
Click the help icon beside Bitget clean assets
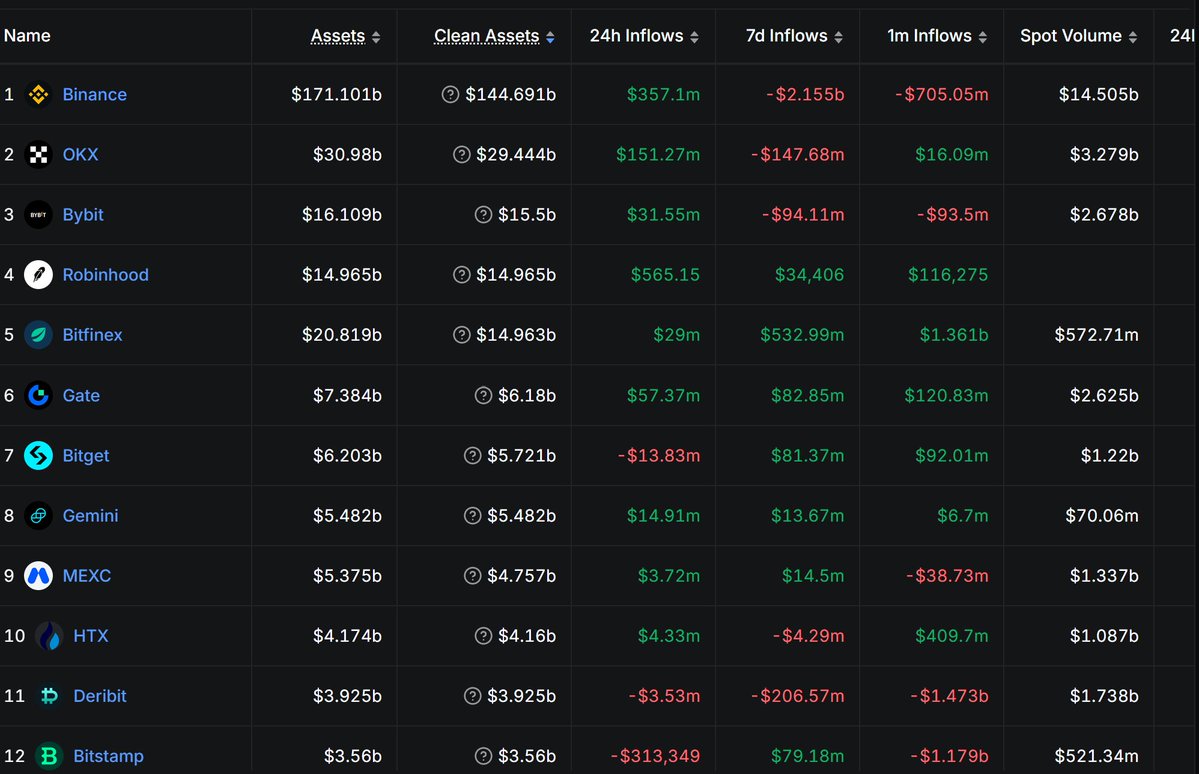(x=473, y=456)
